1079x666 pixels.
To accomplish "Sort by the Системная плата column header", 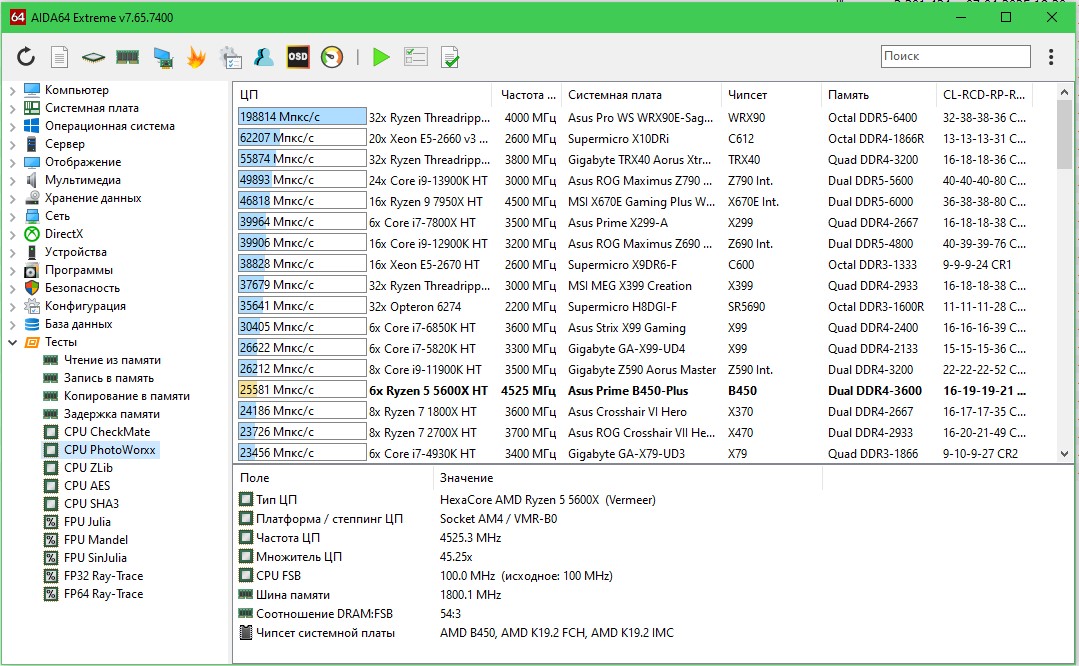I will pos(641,95).
